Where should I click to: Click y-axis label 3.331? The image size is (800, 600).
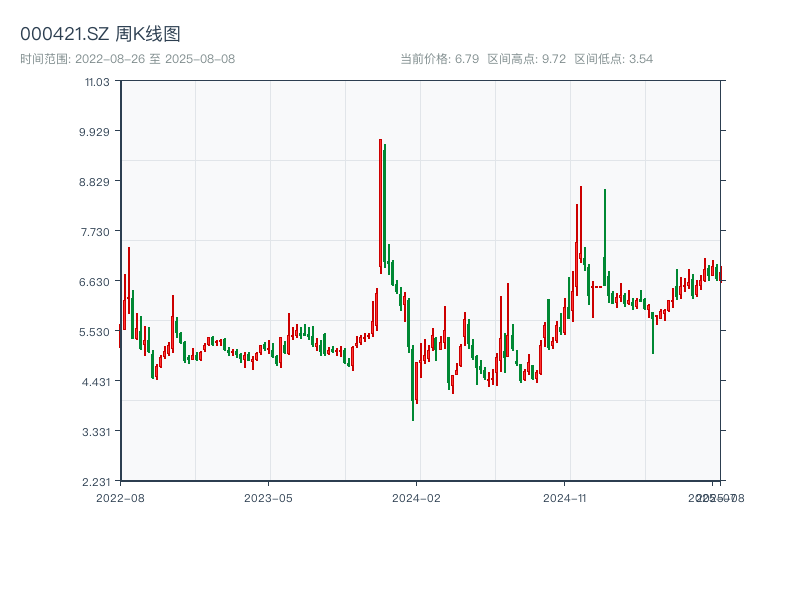pos(96,432)
